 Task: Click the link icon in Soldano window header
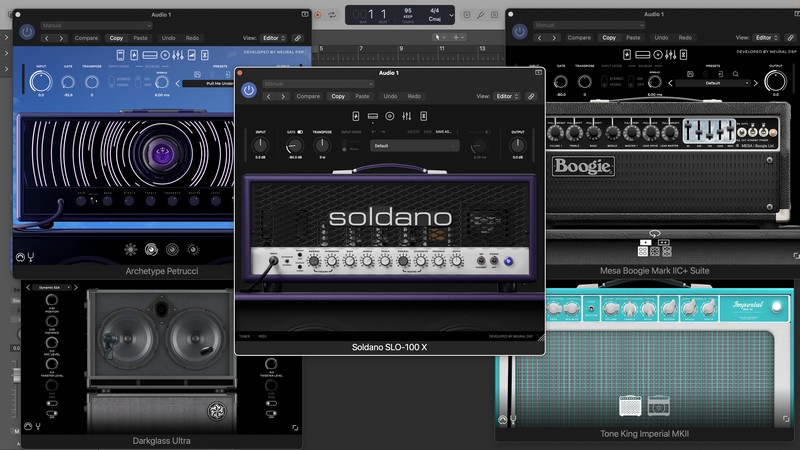click(x=531, y=96)
